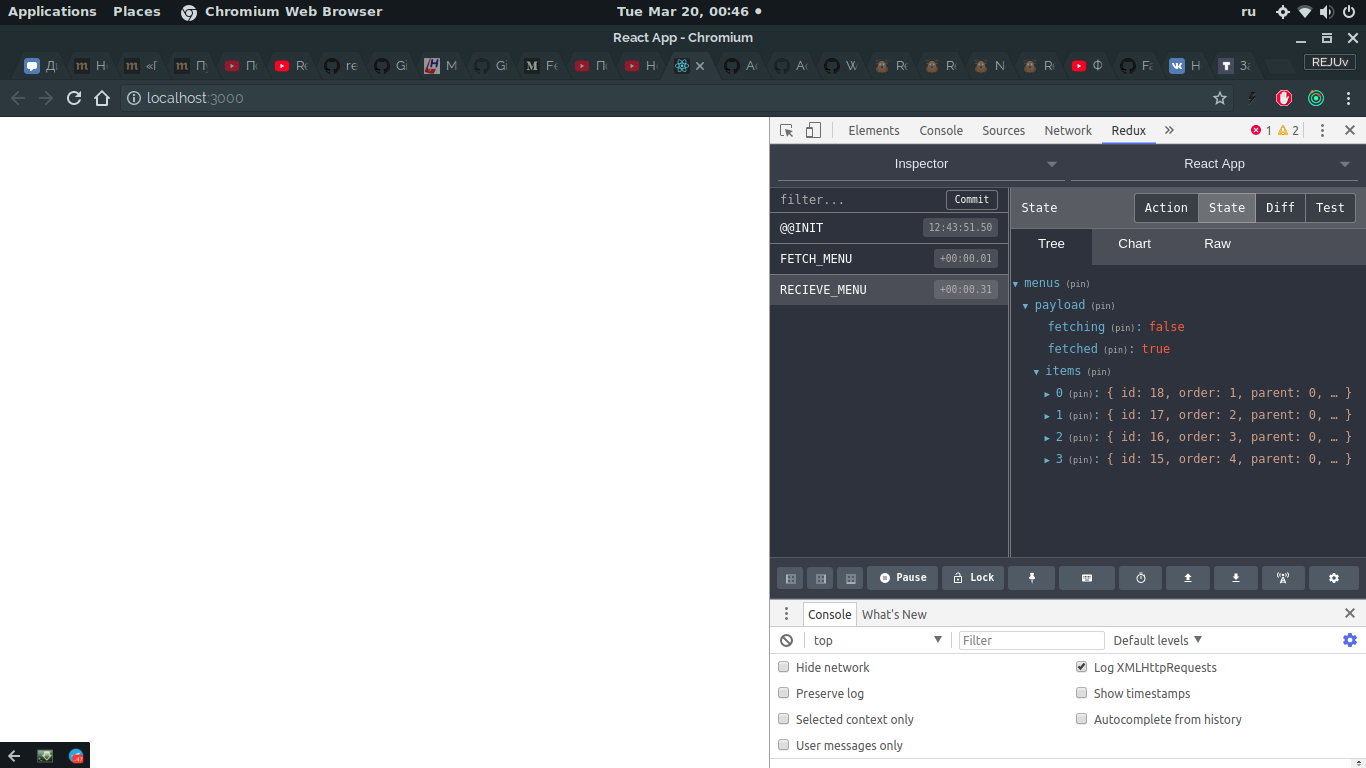Open console settings with the blue gear
The height and width of the screenshot is (768, 1366).
tap(1350, 640)
